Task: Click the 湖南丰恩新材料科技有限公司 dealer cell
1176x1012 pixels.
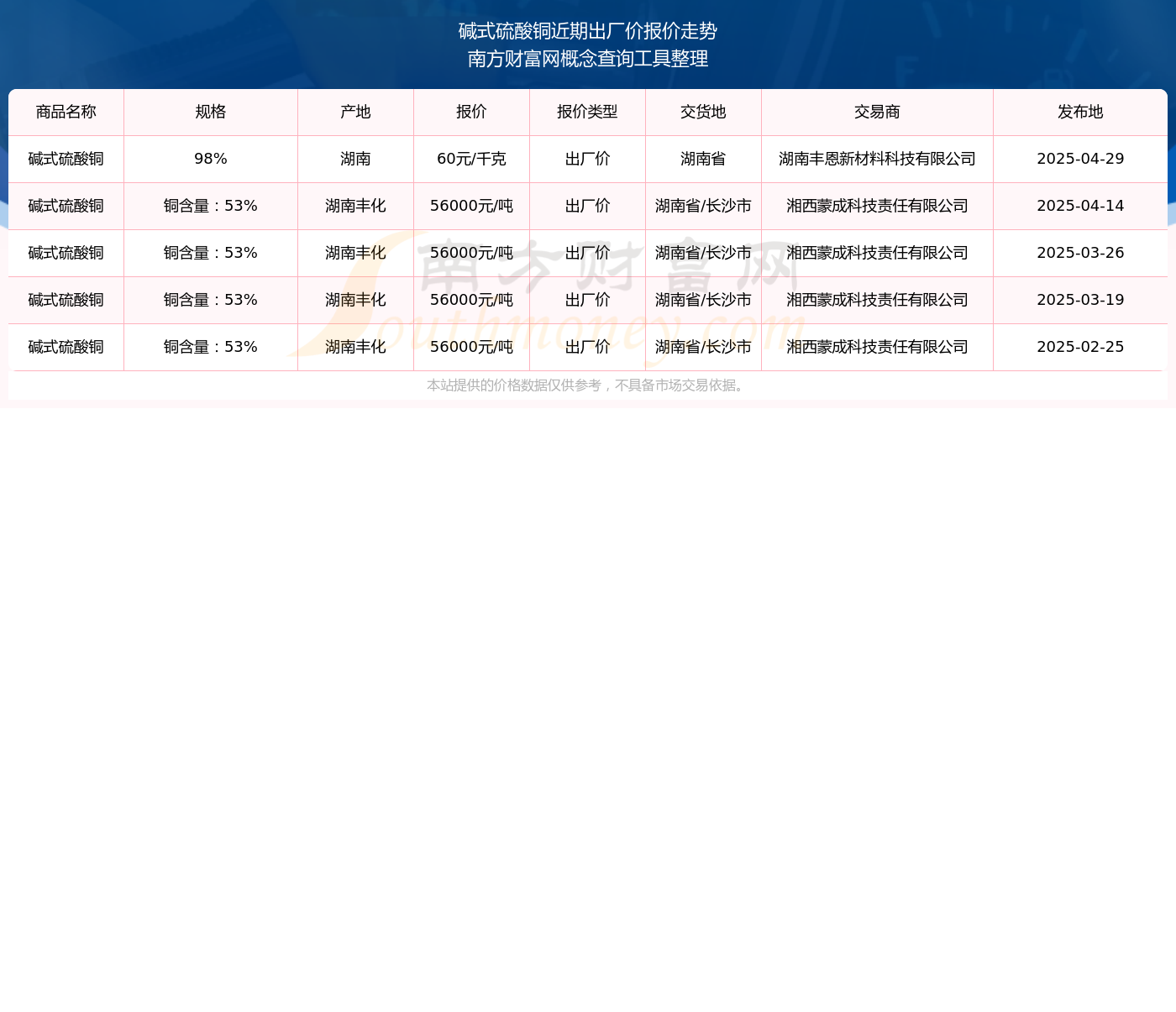Action: coord(877,159)
